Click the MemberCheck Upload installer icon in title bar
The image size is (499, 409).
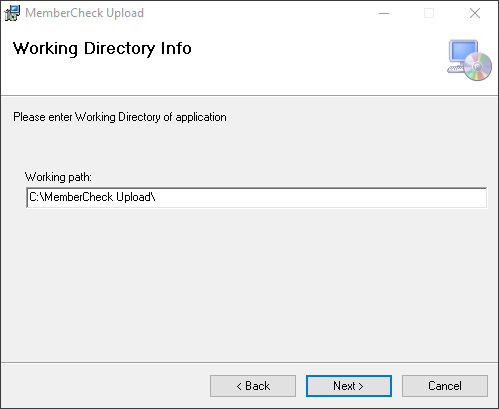click(12, 13)
